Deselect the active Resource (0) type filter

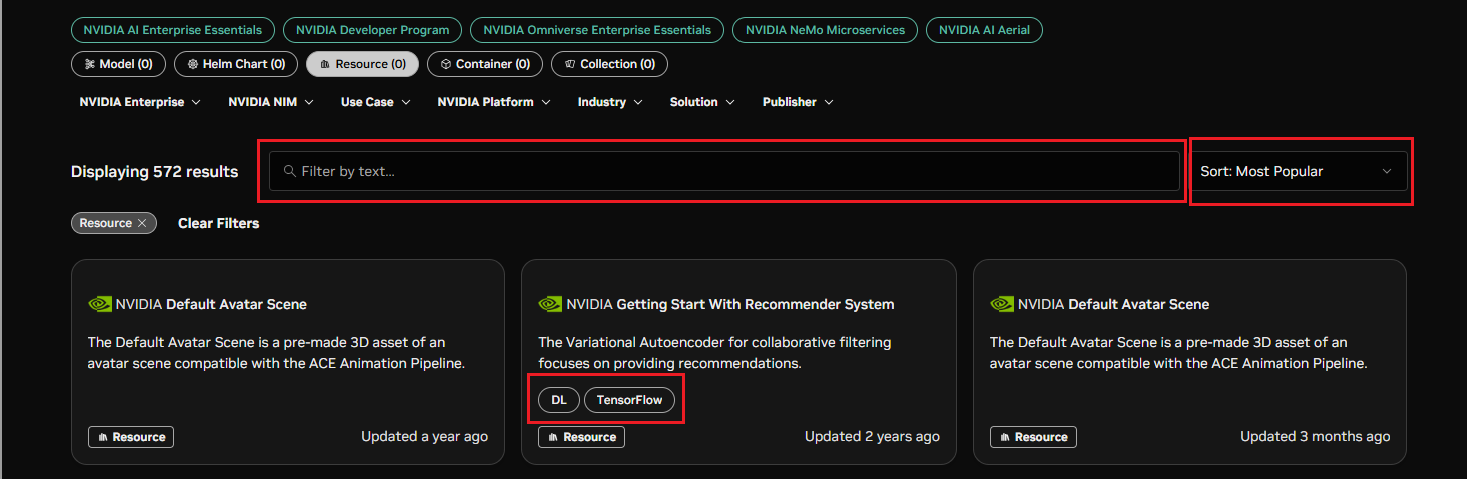click(x=363, y=64)
